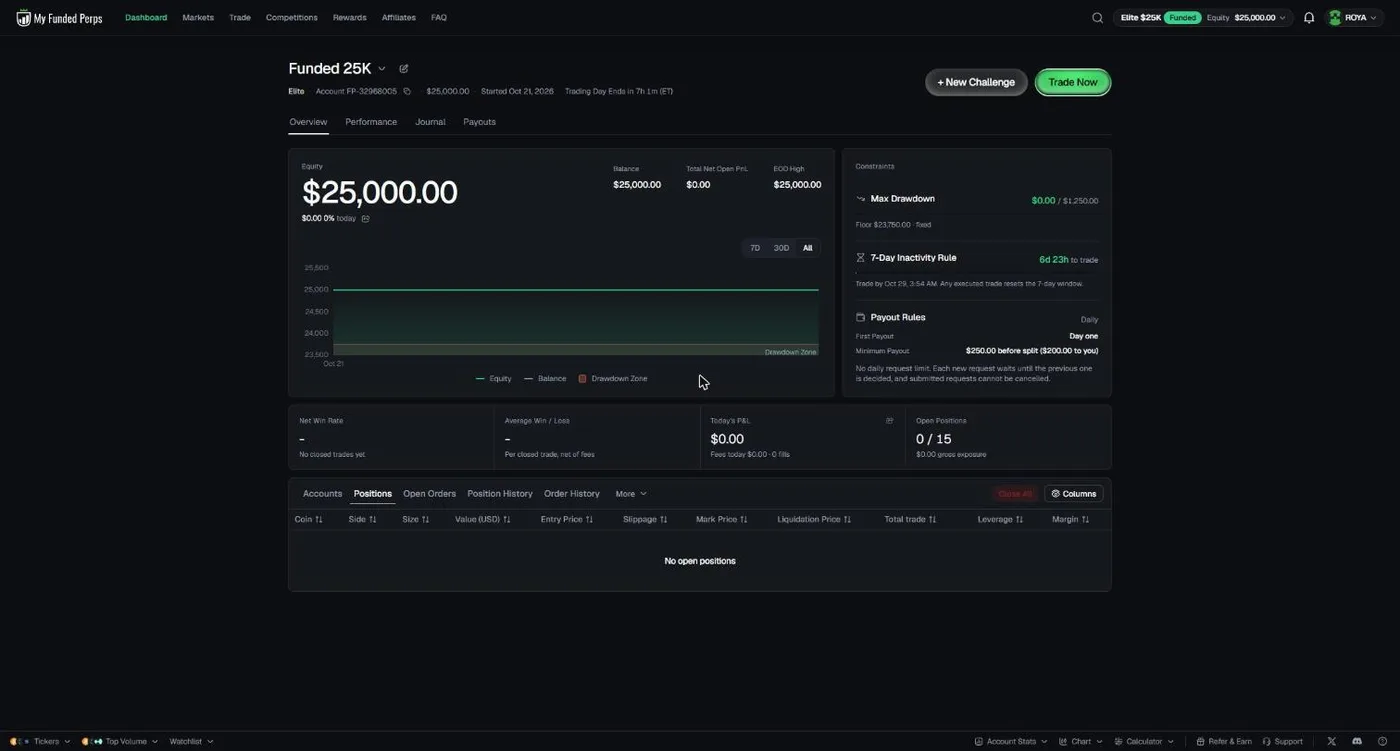Open the Tickers dropdown in footer
Screen dimensions: 1400x751
point(40,742)
